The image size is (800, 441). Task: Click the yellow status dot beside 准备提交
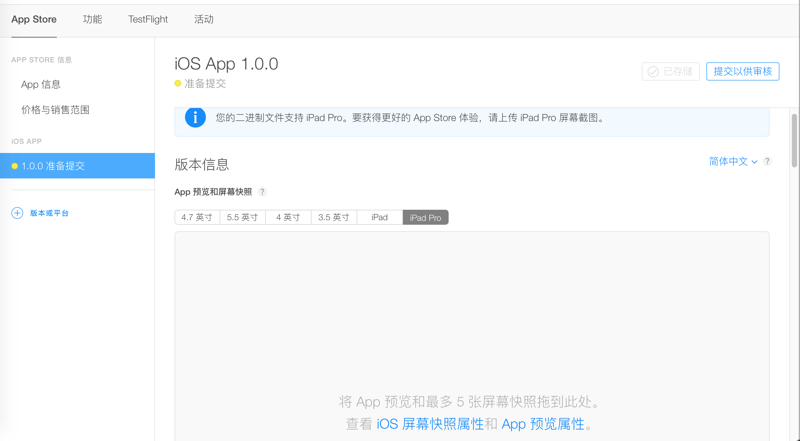pos(178,83)
